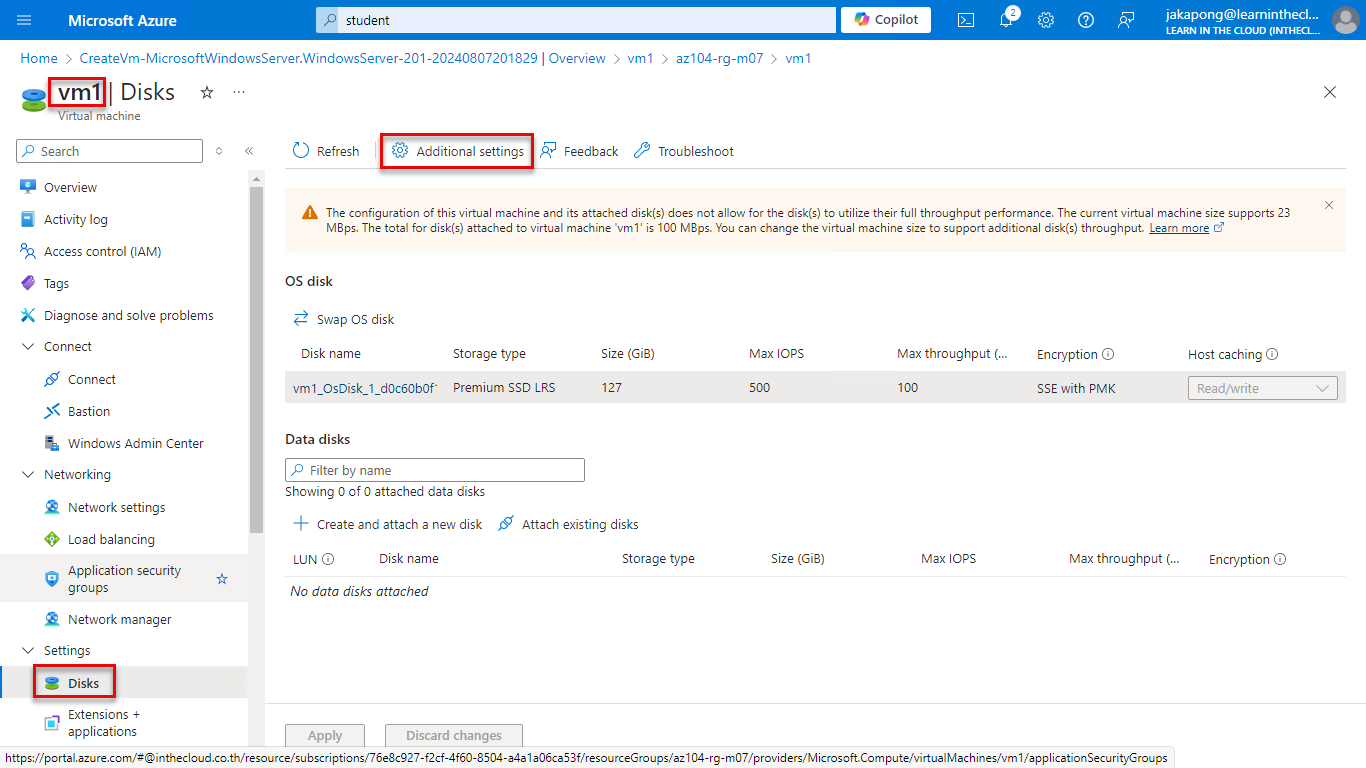Open Application security groups
The height and width of the screenshot is (768, 1366).
(124, 579)
